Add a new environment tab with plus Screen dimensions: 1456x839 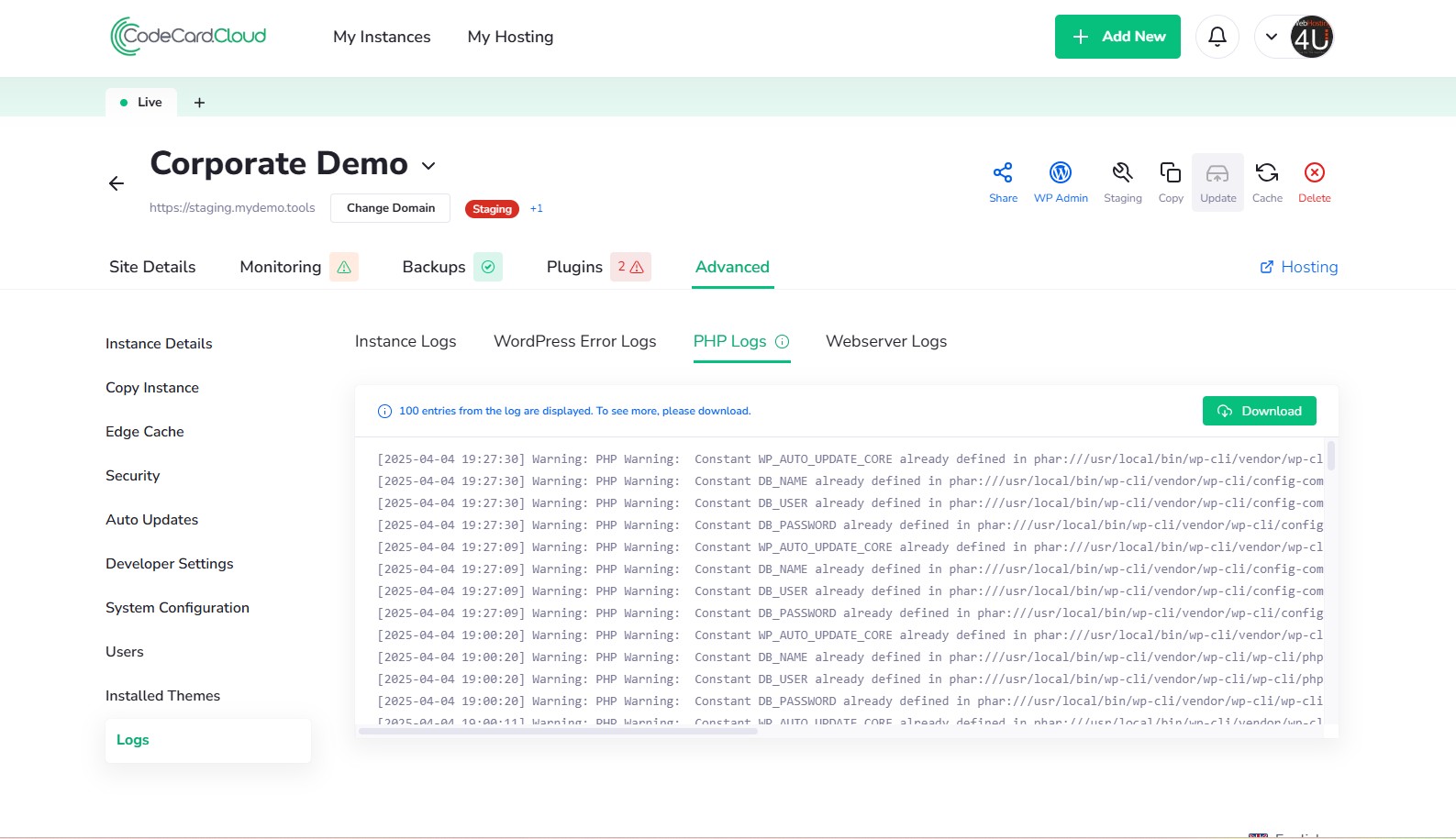coord(199,103)
